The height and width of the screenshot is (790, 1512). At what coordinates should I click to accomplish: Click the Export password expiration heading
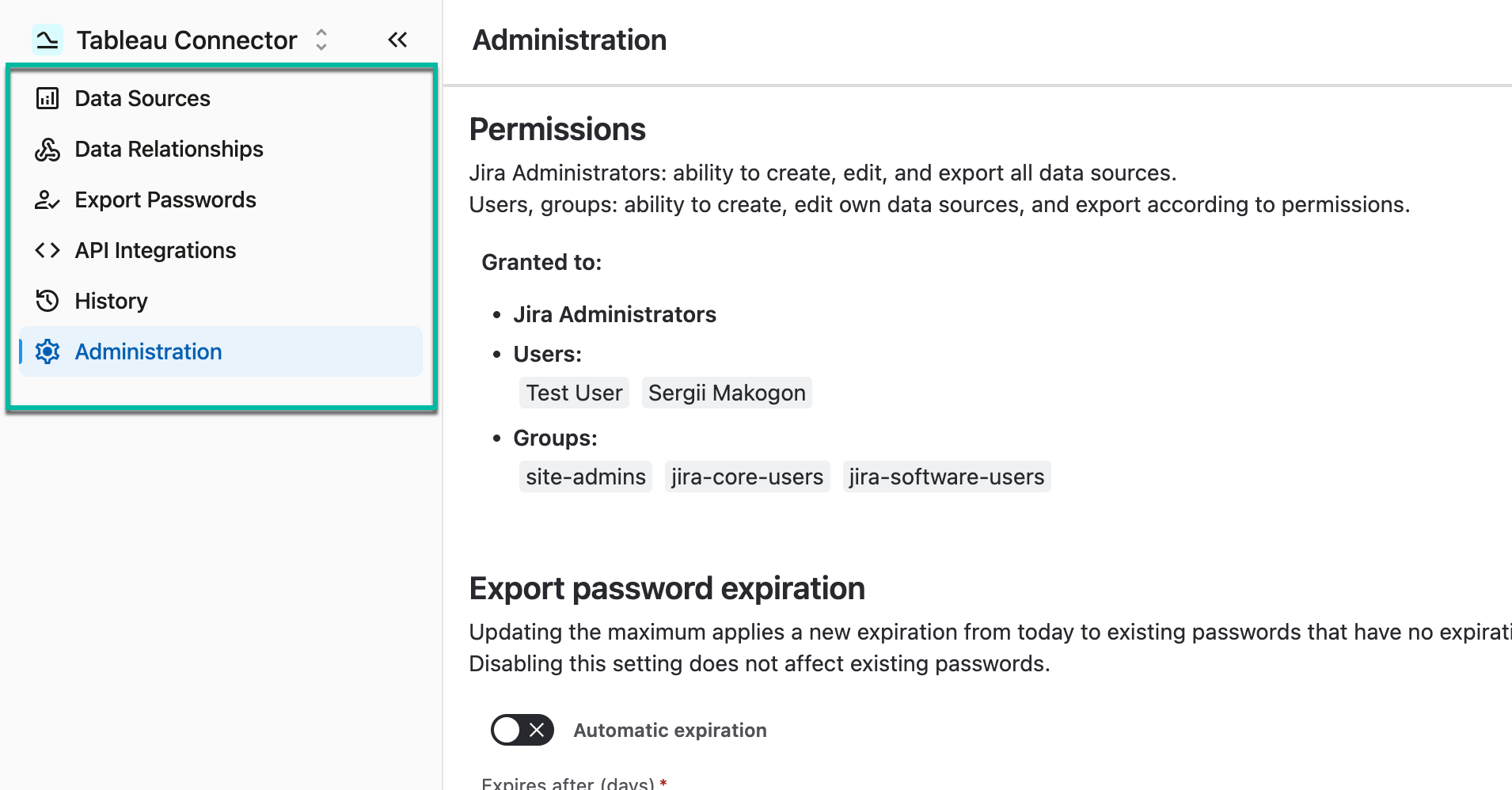click(667, 589)
